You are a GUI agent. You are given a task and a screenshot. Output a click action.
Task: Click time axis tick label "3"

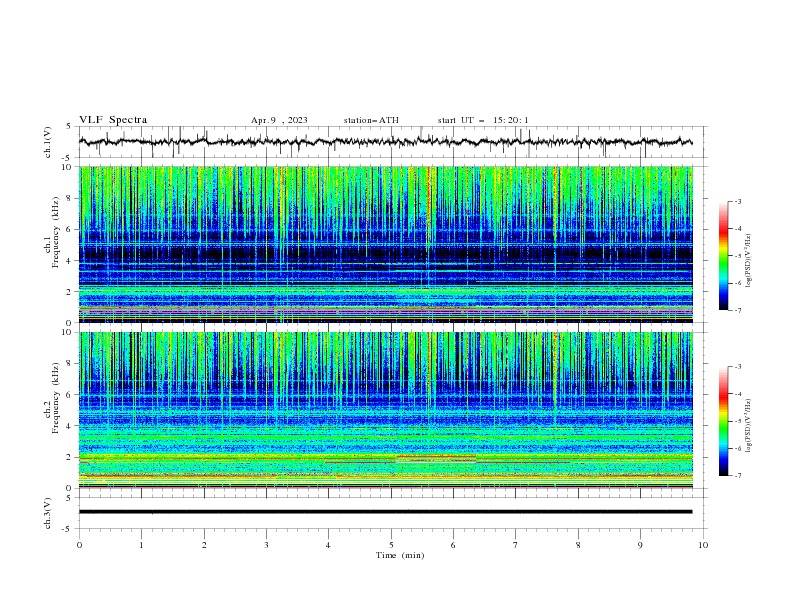pyautogui.click(x=266, y=545)
